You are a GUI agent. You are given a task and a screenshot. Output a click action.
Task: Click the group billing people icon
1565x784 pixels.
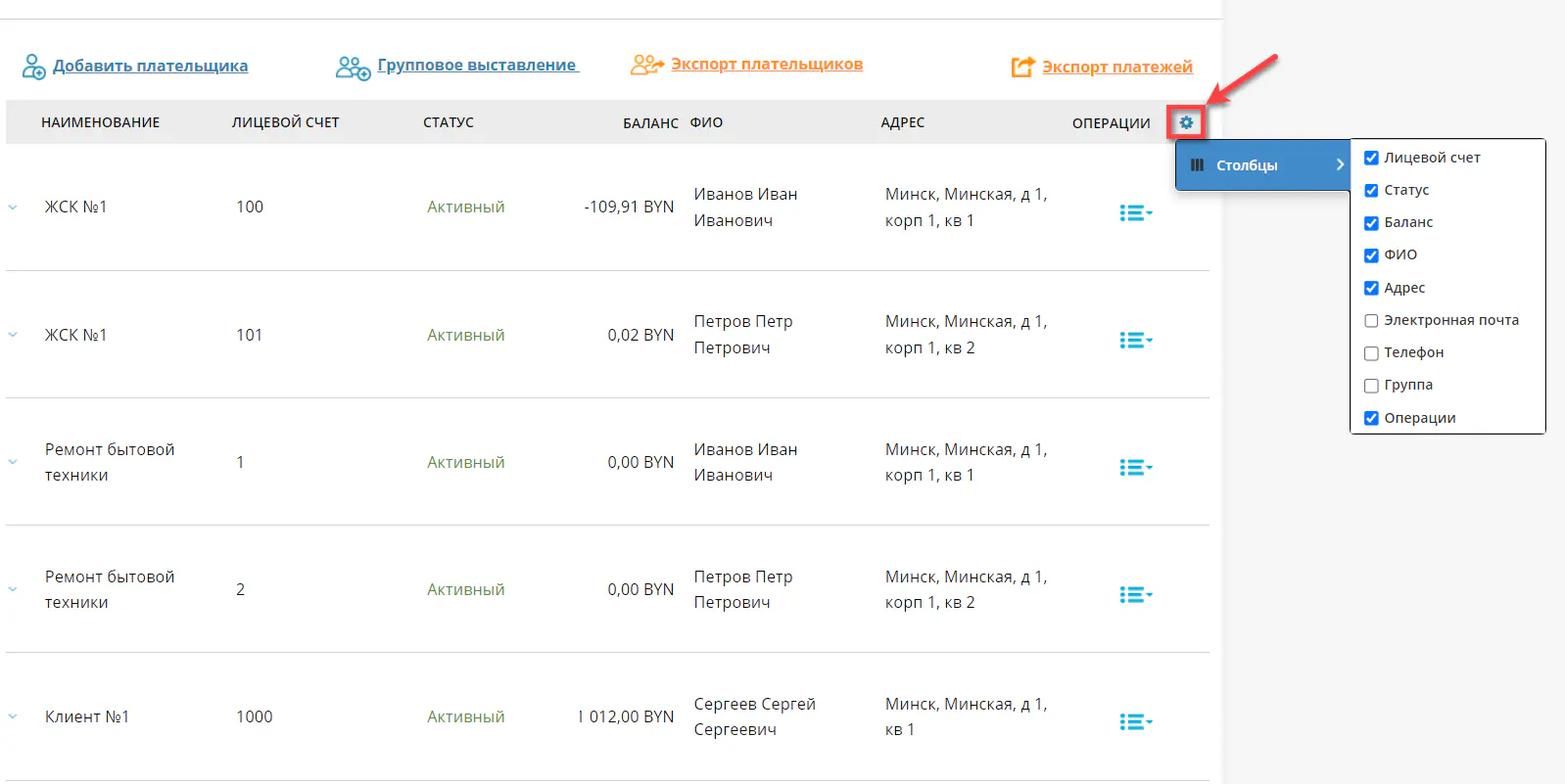click(x=353, y=68)
